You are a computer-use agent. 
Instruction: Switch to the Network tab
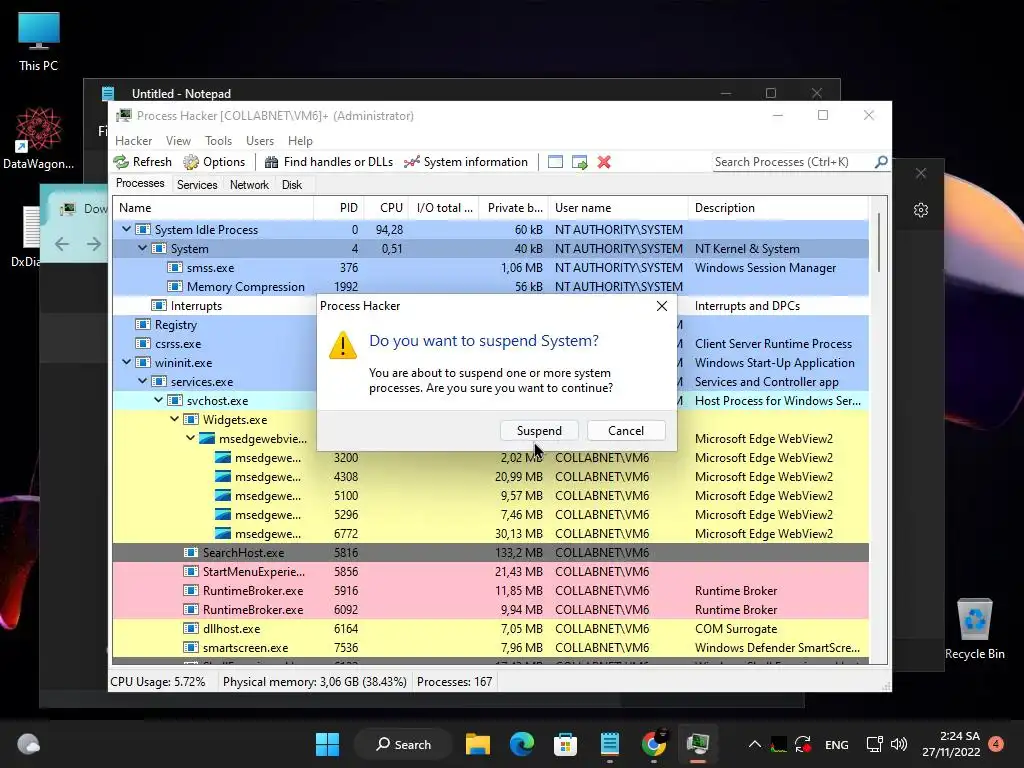coord(249,185)
